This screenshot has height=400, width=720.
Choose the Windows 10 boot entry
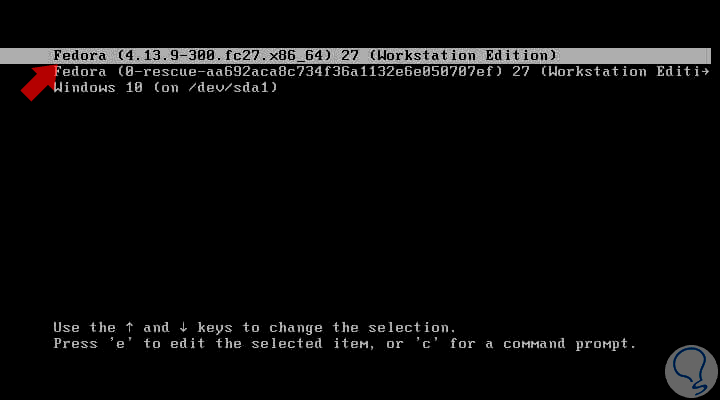[166, 87]
